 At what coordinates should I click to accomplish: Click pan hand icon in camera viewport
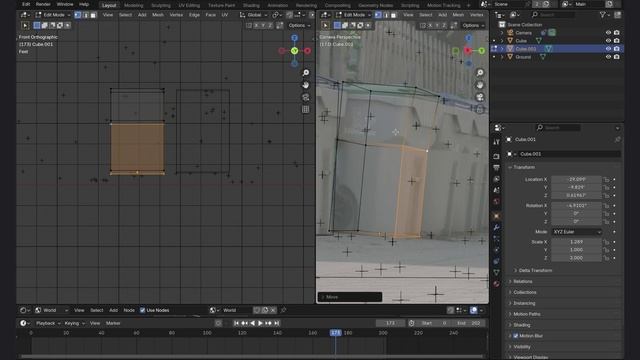click(480, 85)
